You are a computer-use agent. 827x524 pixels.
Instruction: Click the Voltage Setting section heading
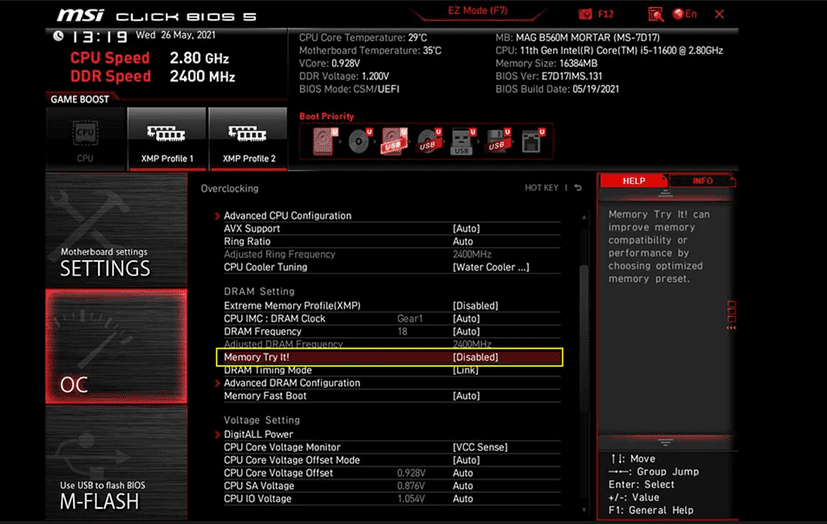point(262,420)
